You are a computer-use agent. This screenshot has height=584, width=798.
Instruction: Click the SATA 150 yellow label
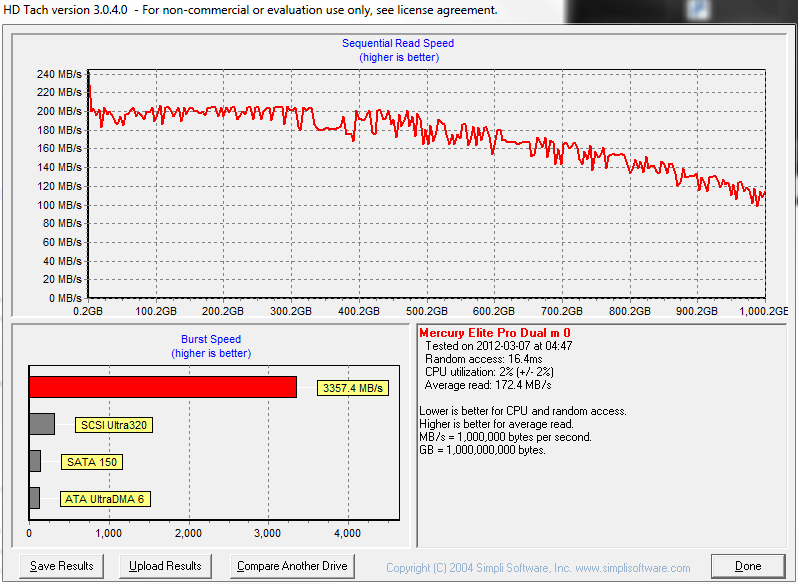pyautogui.click(x=93, y=462)
